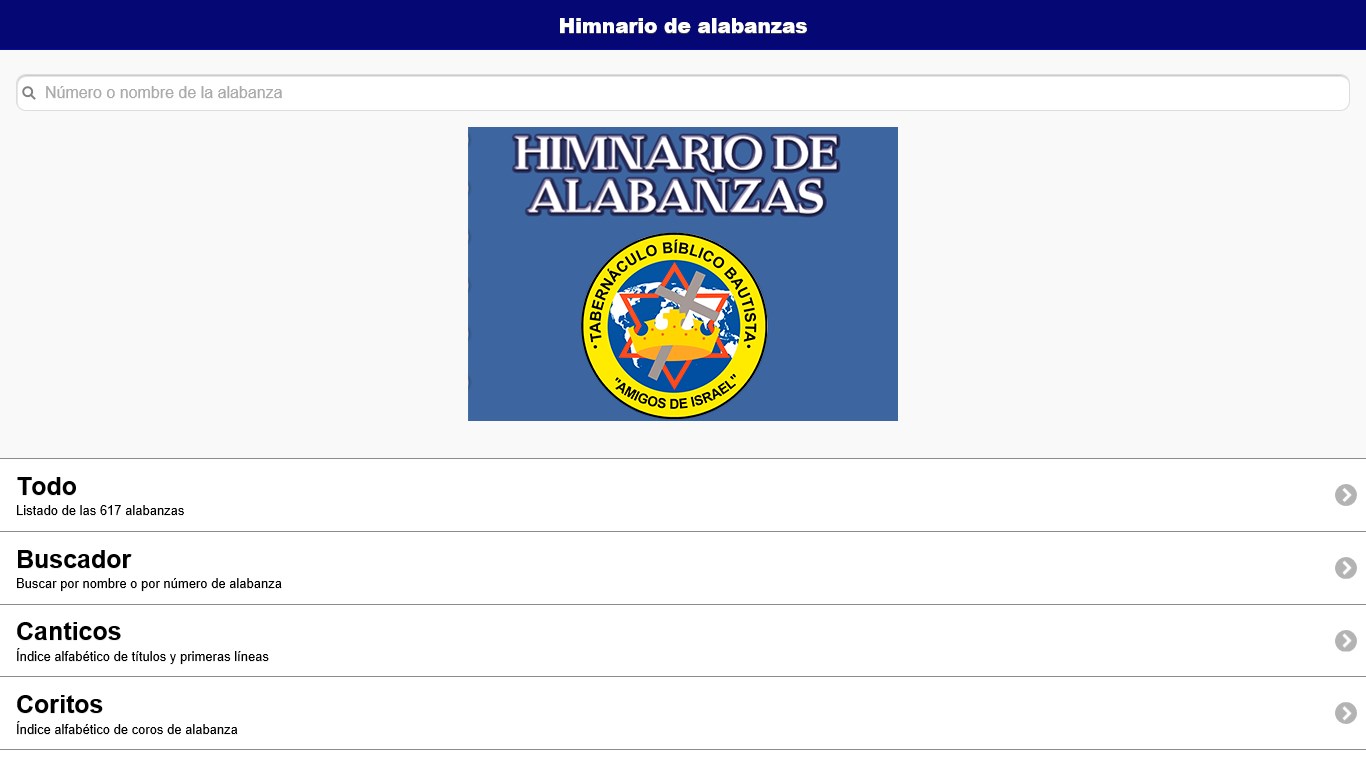Click "Índice alfabético de títulos y primeras líneas"
The width and height of the screenshot is (1366, 768).
click(142, 657)
